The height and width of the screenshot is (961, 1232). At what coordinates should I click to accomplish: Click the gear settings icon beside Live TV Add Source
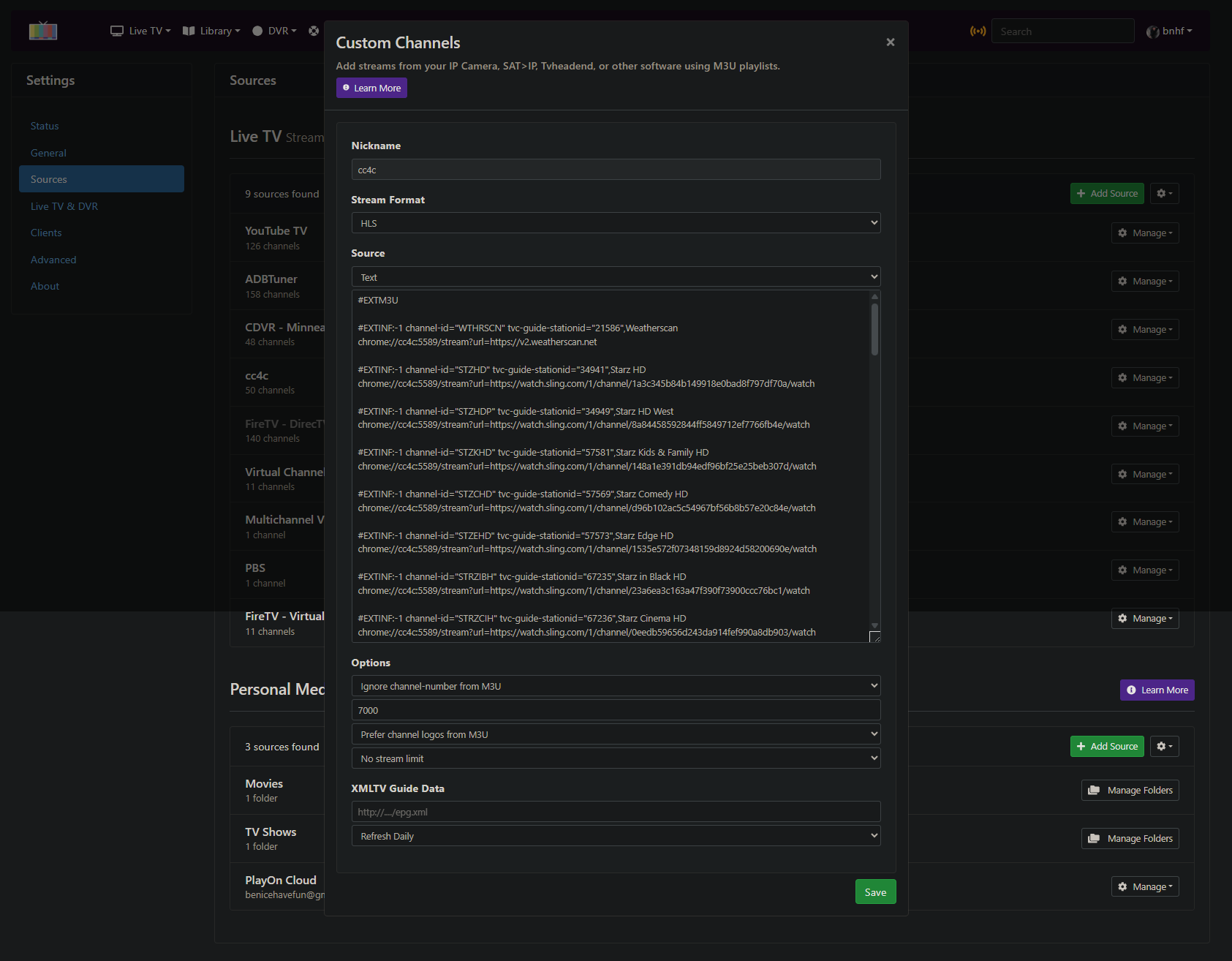click(x=1164, y=194)
